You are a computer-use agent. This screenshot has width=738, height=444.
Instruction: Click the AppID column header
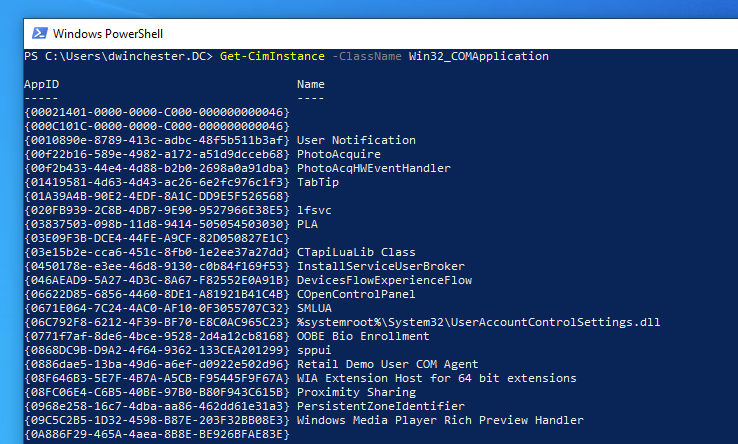coord(41,84)
